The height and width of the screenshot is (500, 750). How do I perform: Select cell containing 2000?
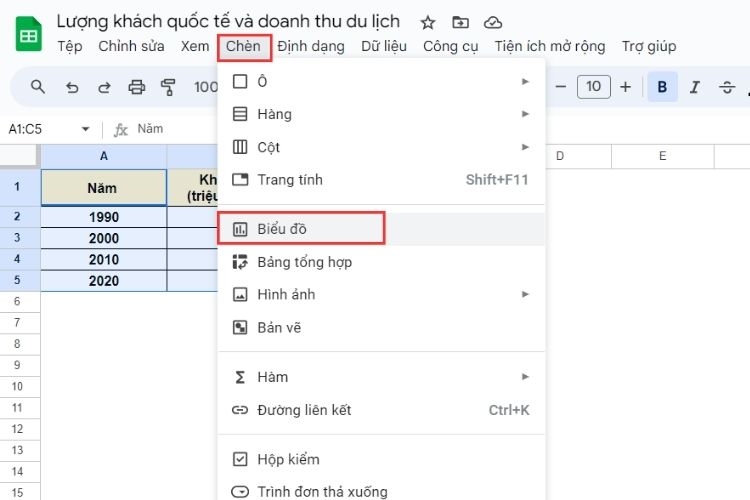tap(104, 238)
